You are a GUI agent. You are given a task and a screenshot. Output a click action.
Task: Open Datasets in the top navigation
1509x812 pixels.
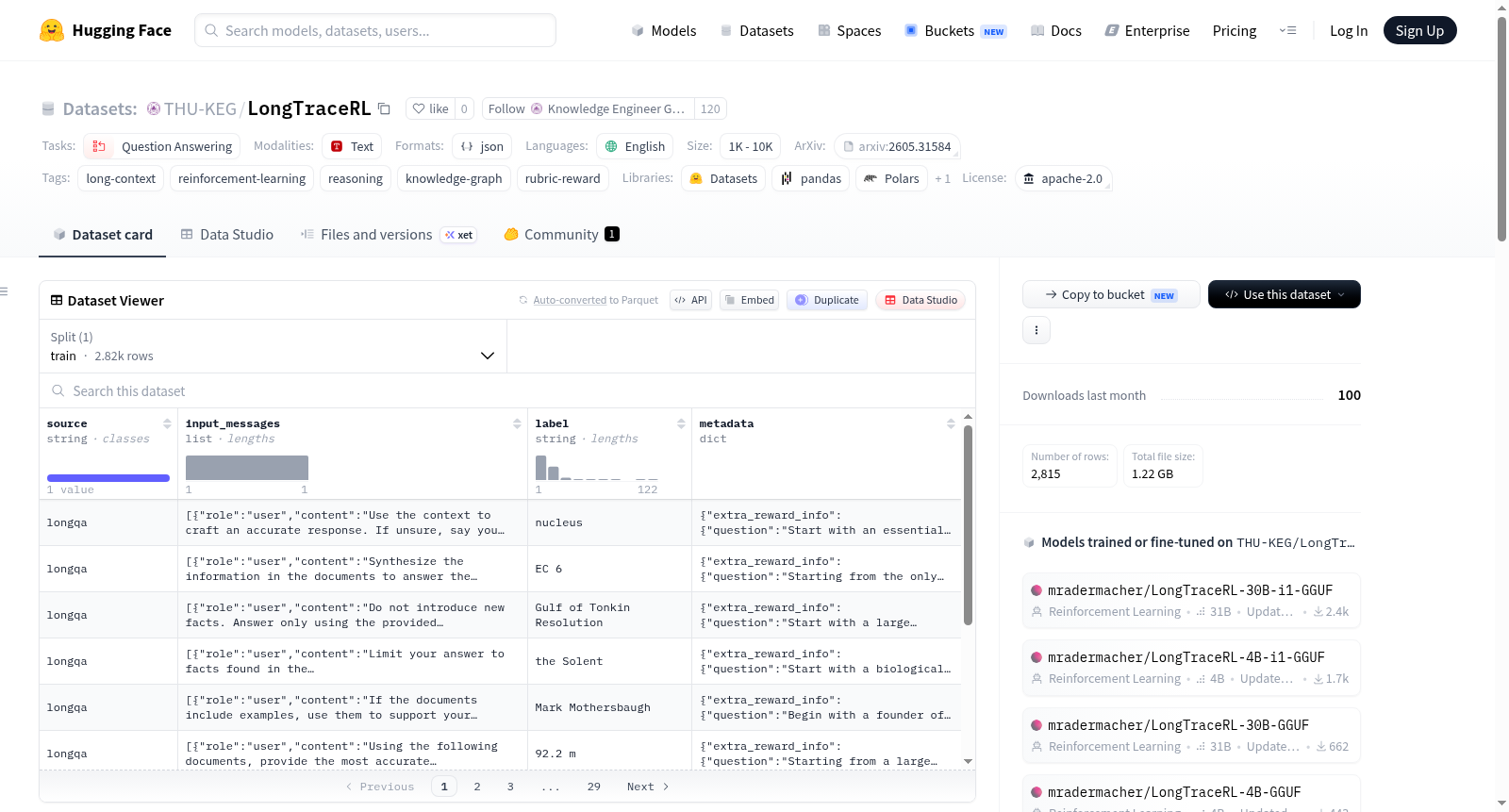click(756, 30)
